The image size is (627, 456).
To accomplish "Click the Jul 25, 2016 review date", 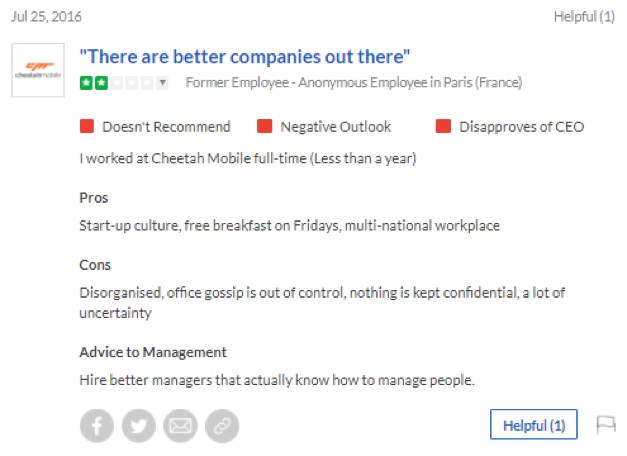I will 46,17.
